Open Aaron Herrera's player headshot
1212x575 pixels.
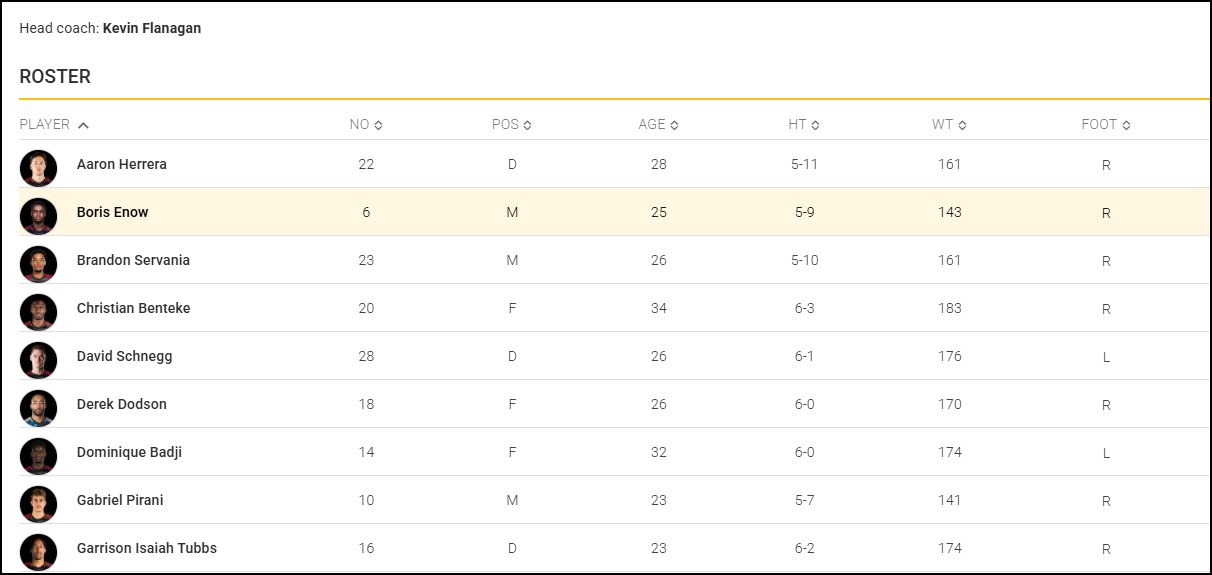click(x=38, y=165)
